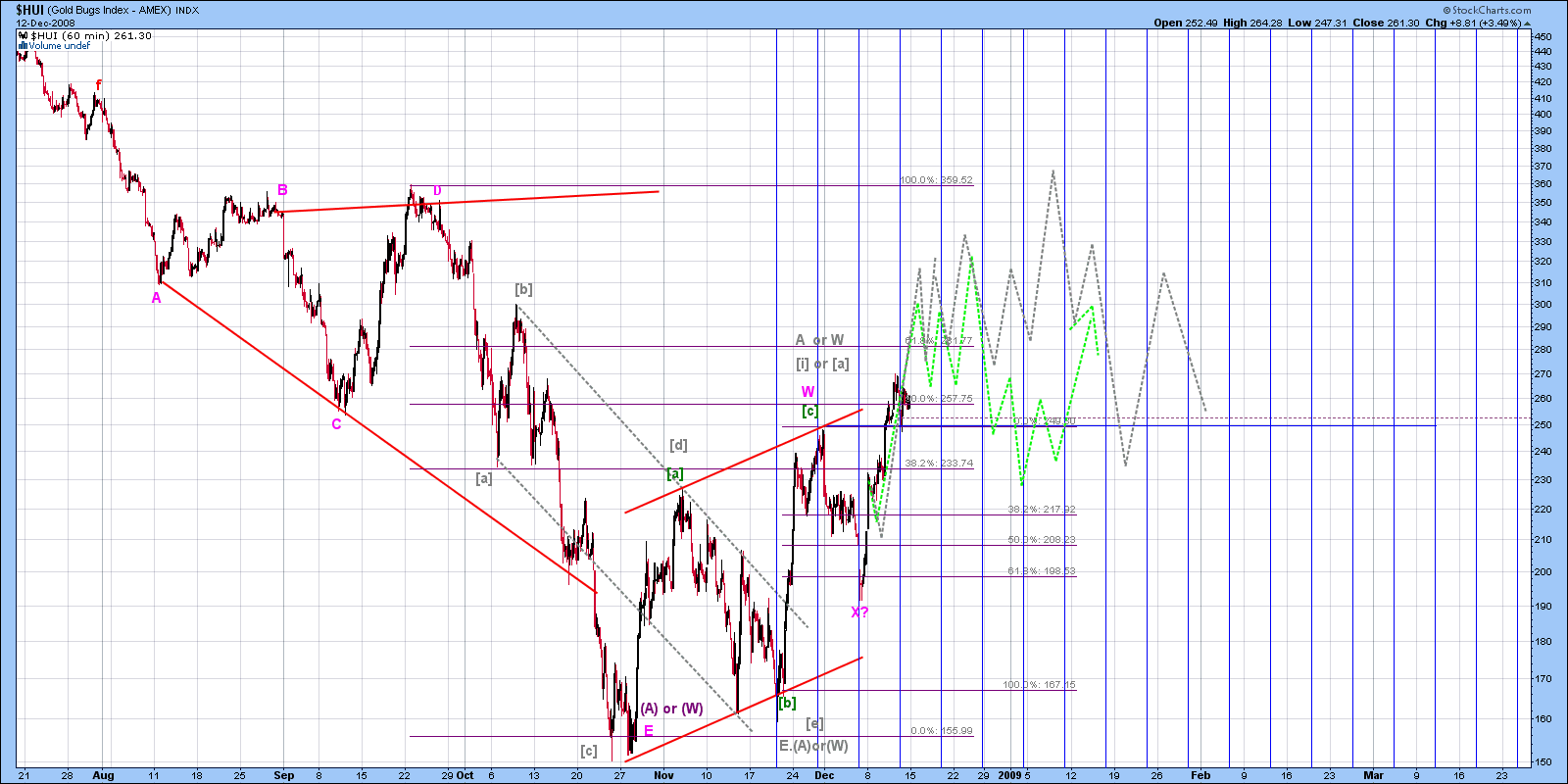The height and width of the screenshot is (784, 1568).
Task: Click the Aug label on the time axis
Action: click(x=103, y=775)
